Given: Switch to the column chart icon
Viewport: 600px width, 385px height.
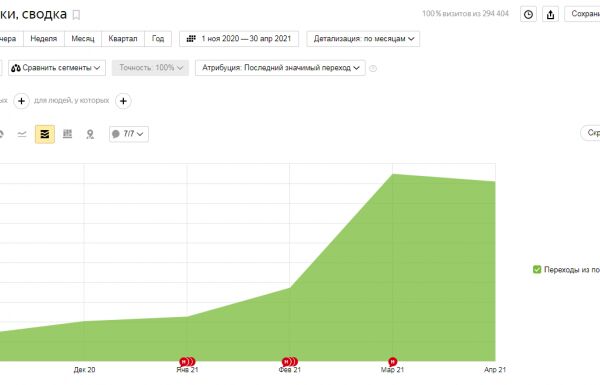Looking at the screenshot, I should (x=67, y=134).
